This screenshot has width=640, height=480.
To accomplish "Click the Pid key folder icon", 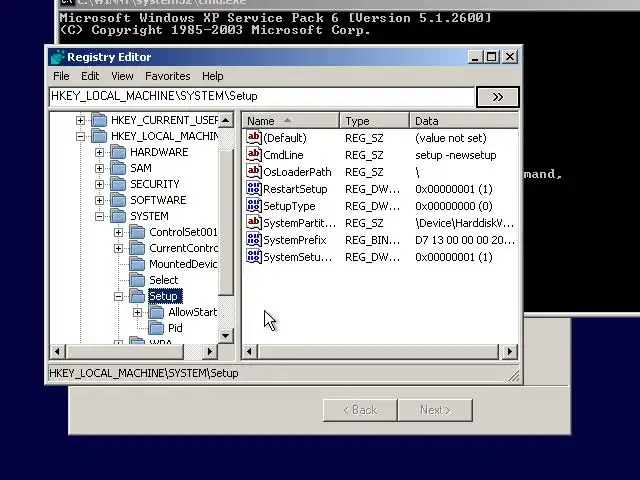I will (x=157, y=328).
